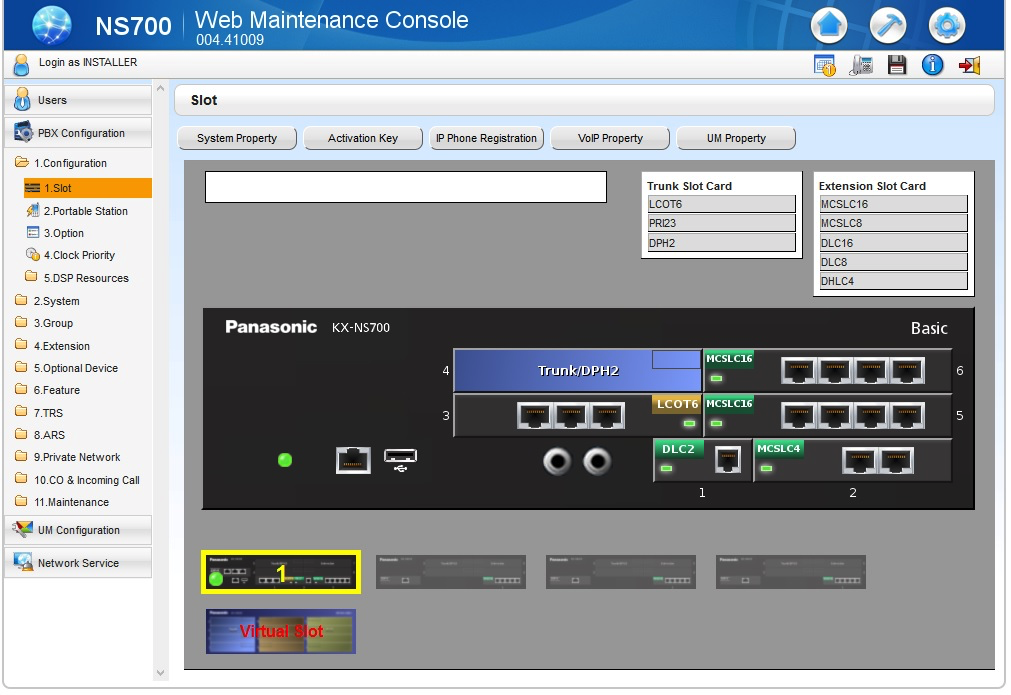Select shelf thumbnail 1 highlighted in yellow
The width and height of the screenshot is (1011, 695).
281,572
